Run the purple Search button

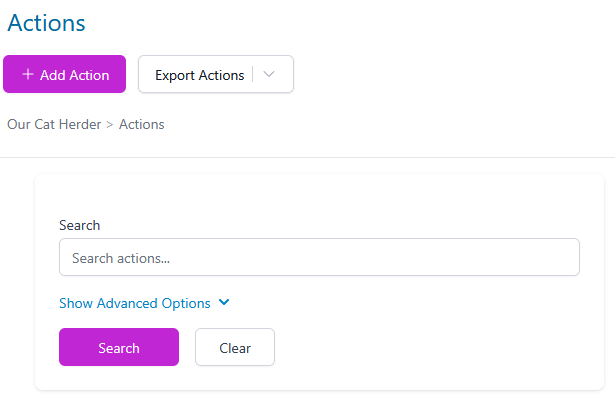[x=119, y=348]
